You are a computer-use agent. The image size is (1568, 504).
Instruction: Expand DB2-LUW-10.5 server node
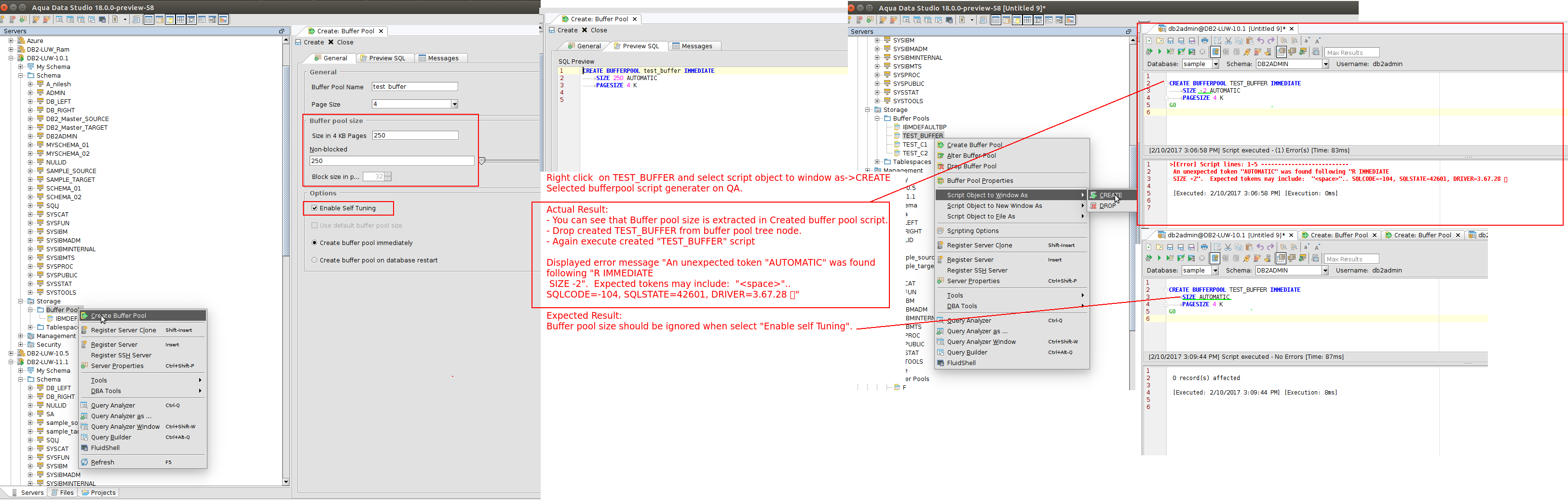[x=10, y=353]
